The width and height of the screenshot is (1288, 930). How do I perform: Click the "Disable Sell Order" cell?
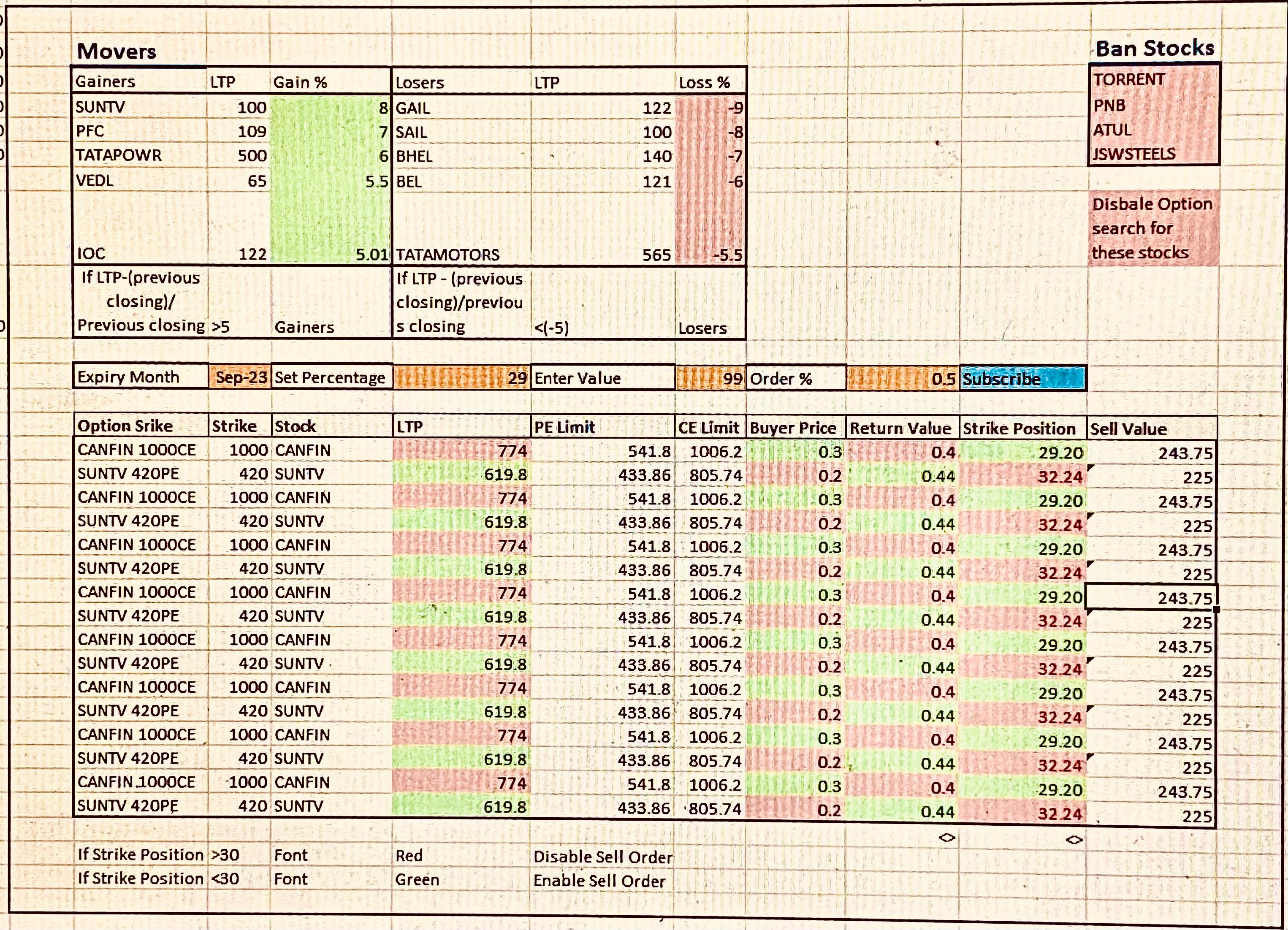[602, 857]
